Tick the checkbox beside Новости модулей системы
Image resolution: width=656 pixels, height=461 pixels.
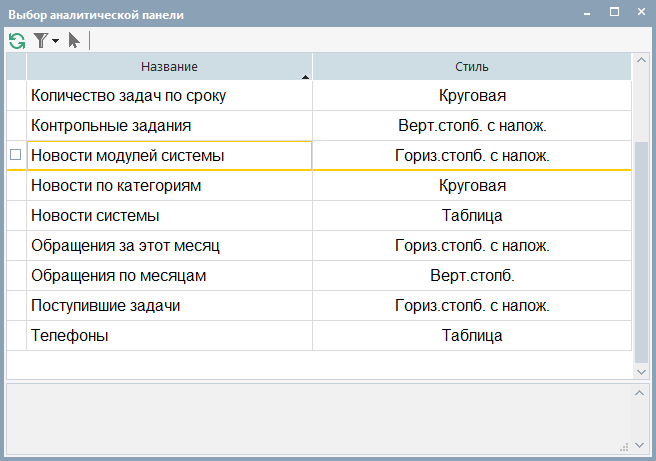pos(15,155)
